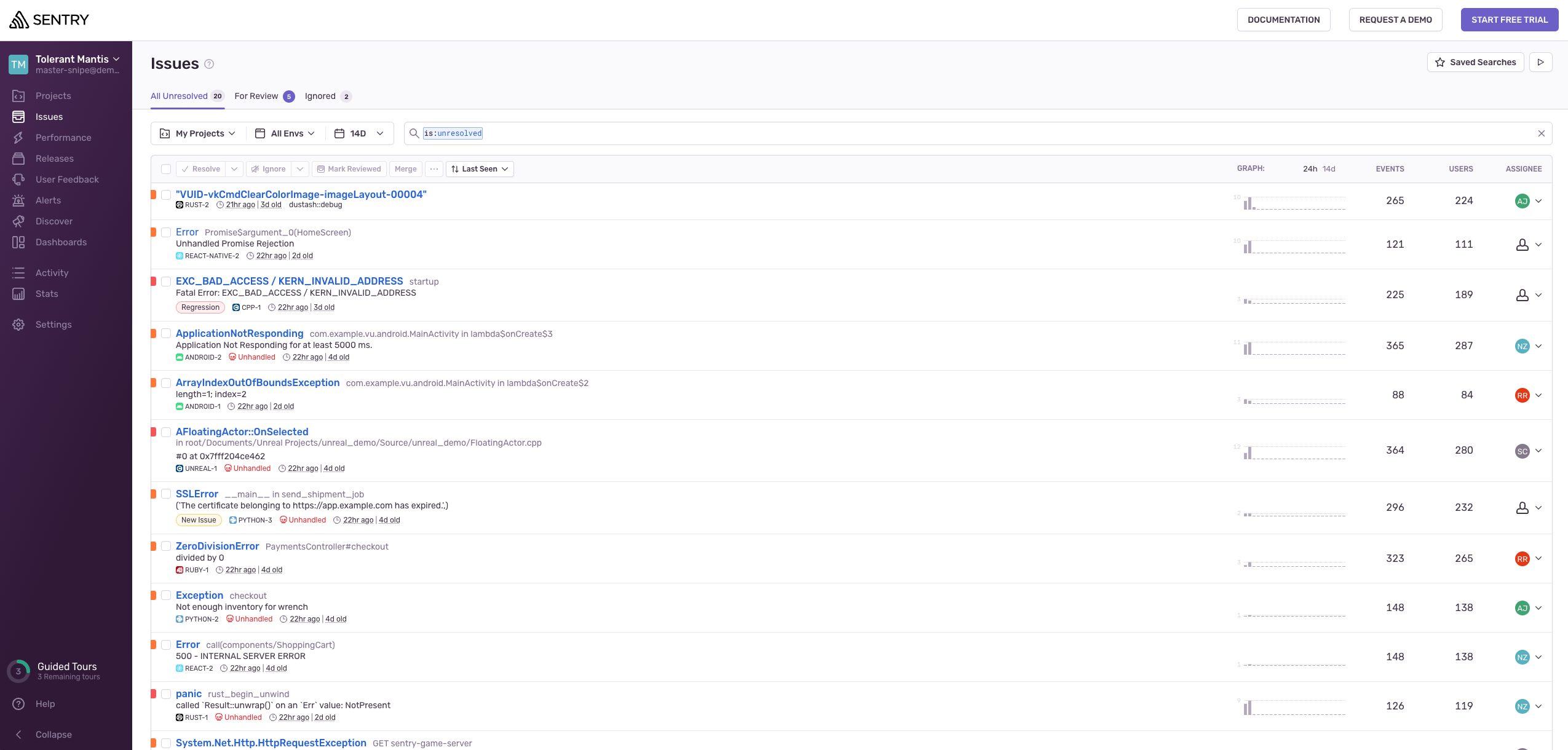Click the Settings gear icon in sidebar

(18, 325)
